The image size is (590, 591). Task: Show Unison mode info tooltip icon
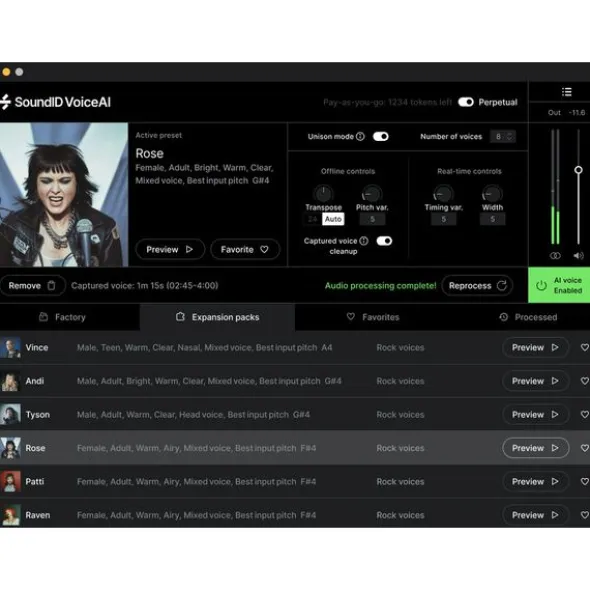point(360,136)
